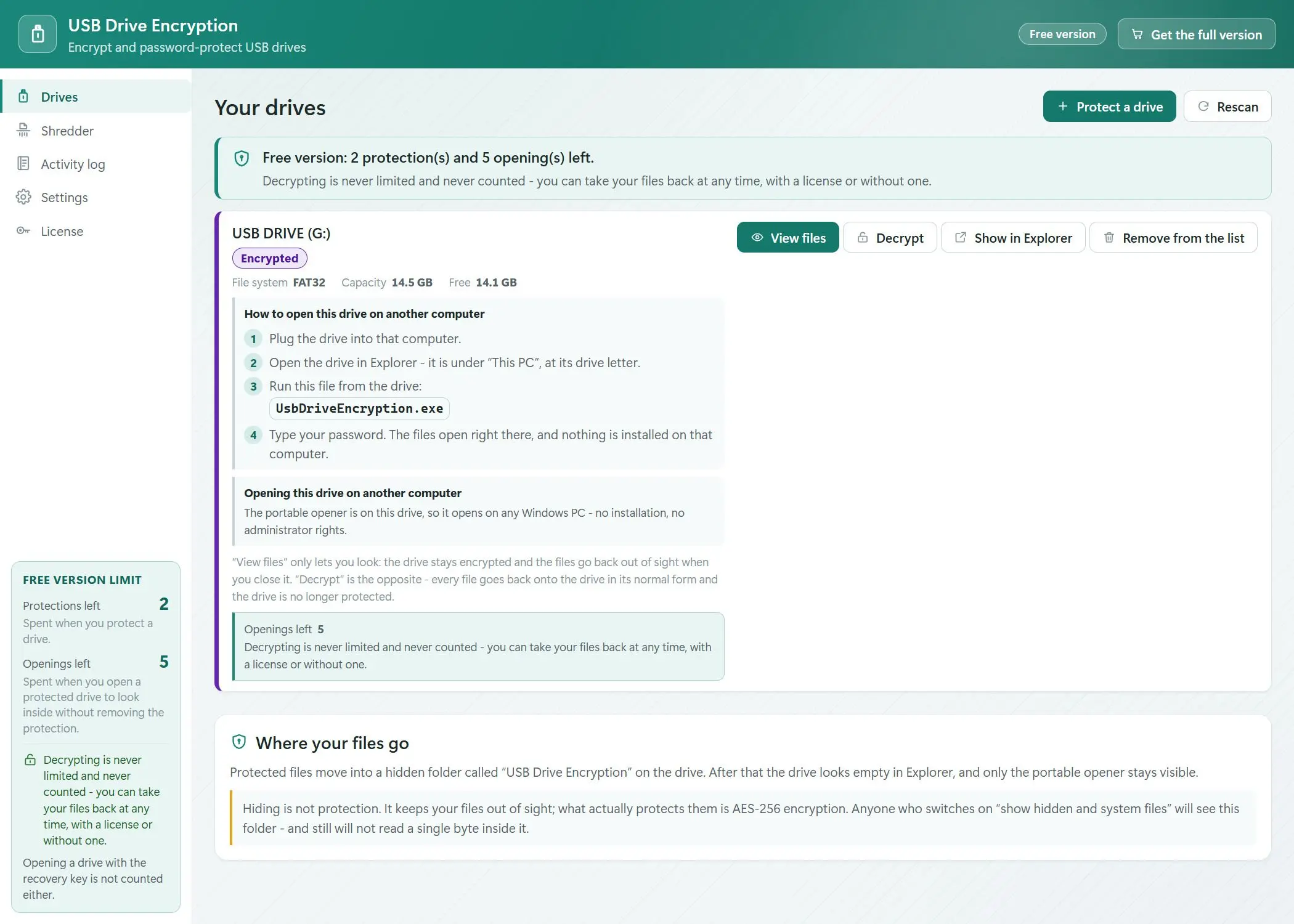This screenshot has height=924, width=1294.
Task: Open the License page
Action: tap(96, 231)
